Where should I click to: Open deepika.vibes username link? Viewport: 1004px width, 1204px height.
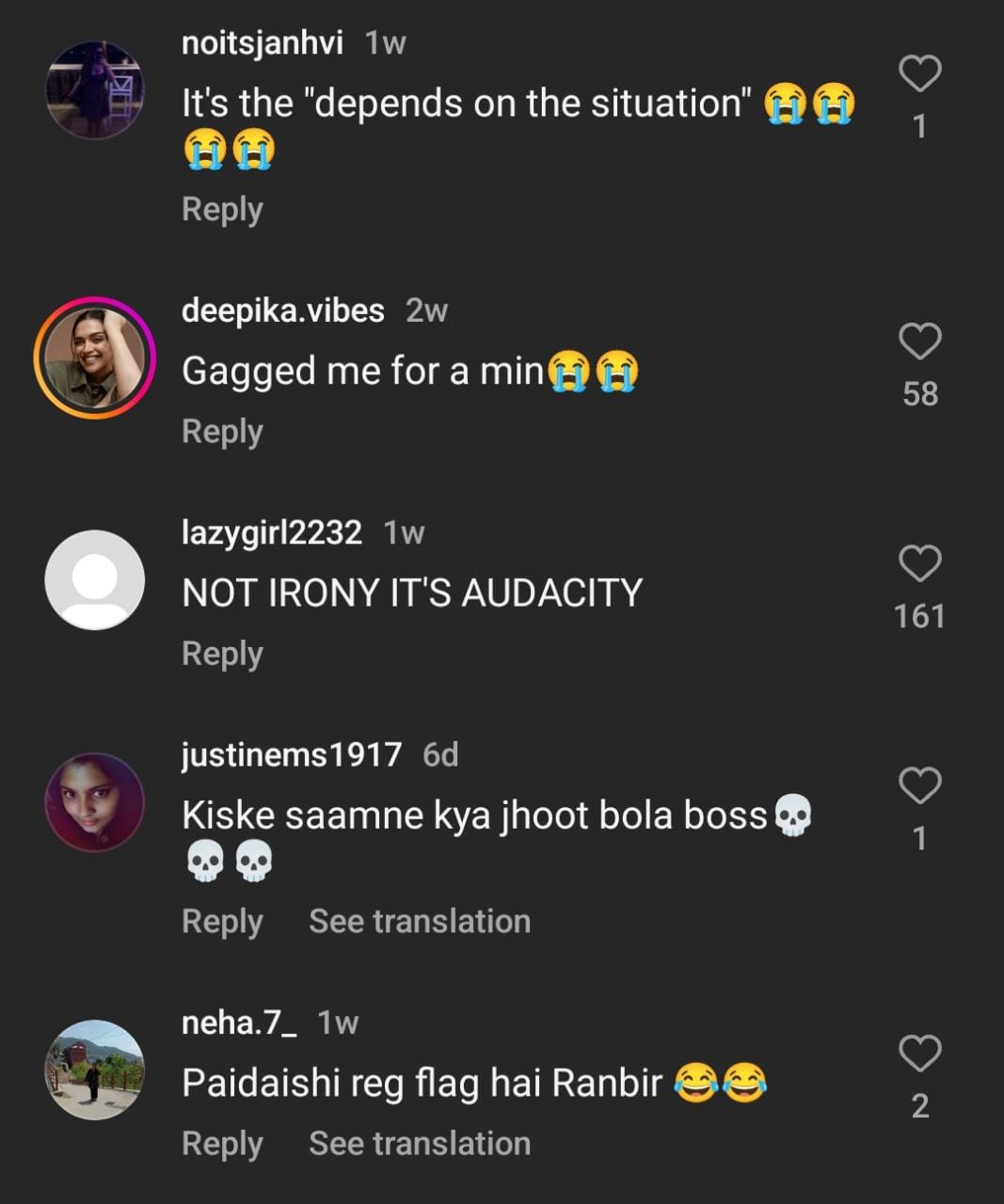tap(282, 310)
